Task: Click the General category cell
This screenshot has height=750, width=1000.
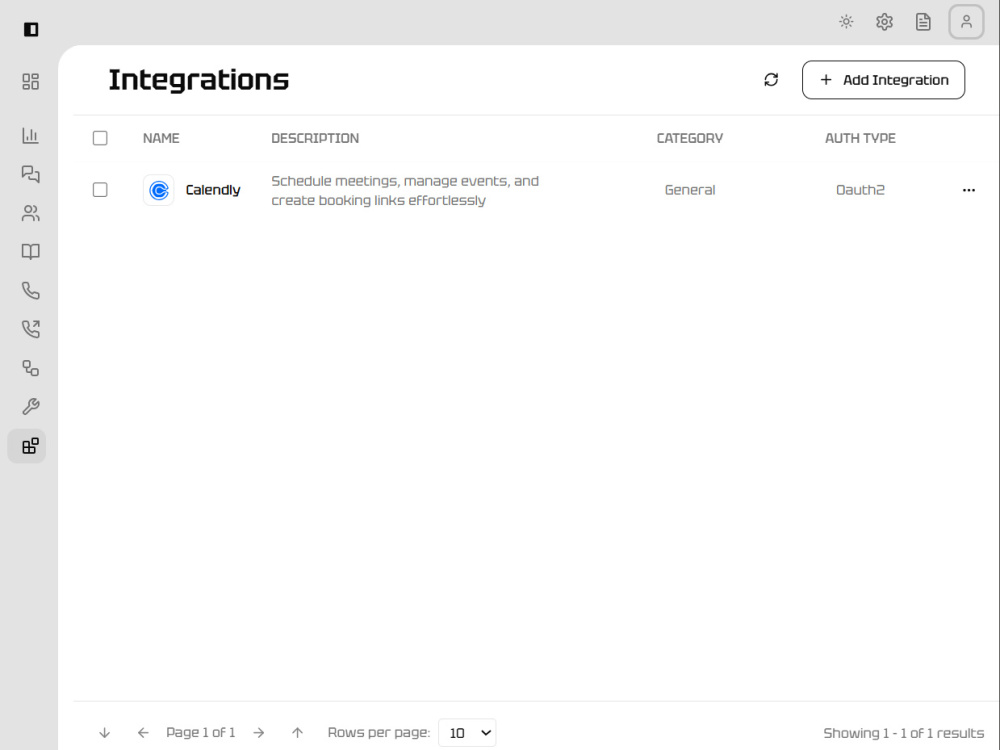Action: pyautogui.click(x=690, y=190)
